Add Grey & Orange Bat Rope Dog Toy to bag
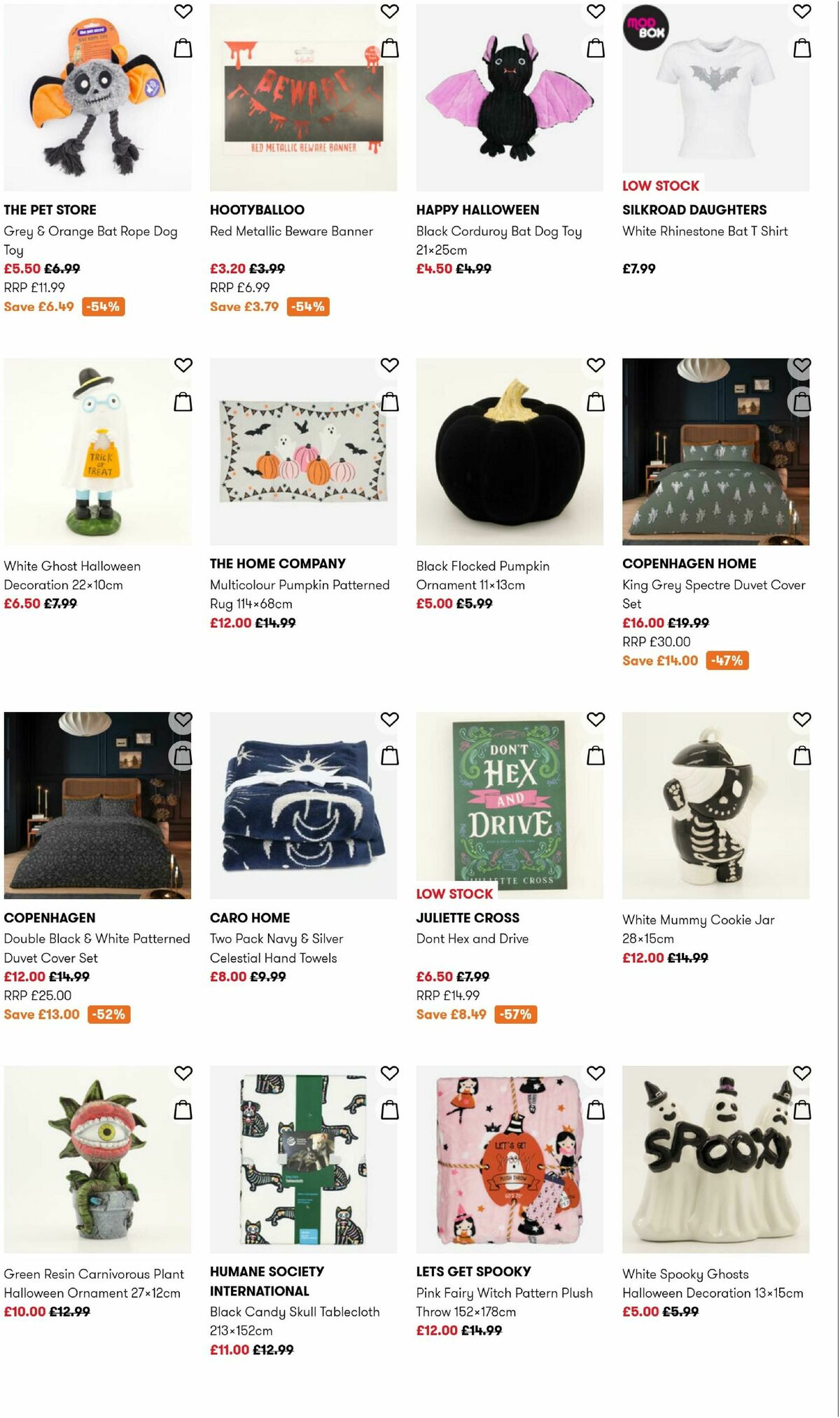Image resolution: width=840 pixels, height=1418 pixels. (182, 47)
